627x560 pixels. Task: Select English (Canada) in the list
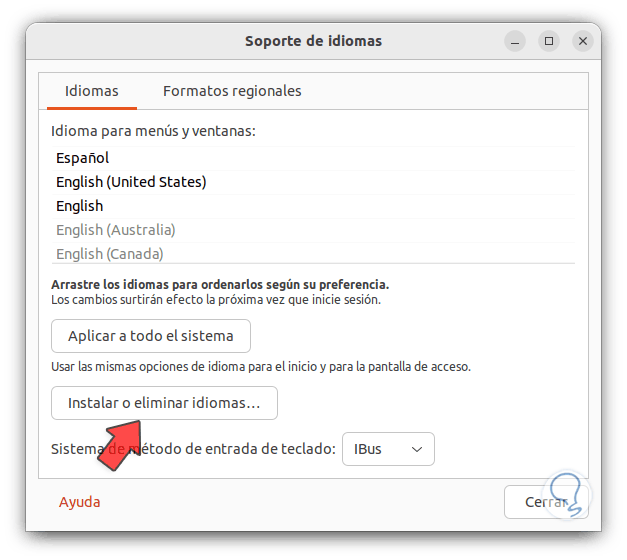click(313, 254)
